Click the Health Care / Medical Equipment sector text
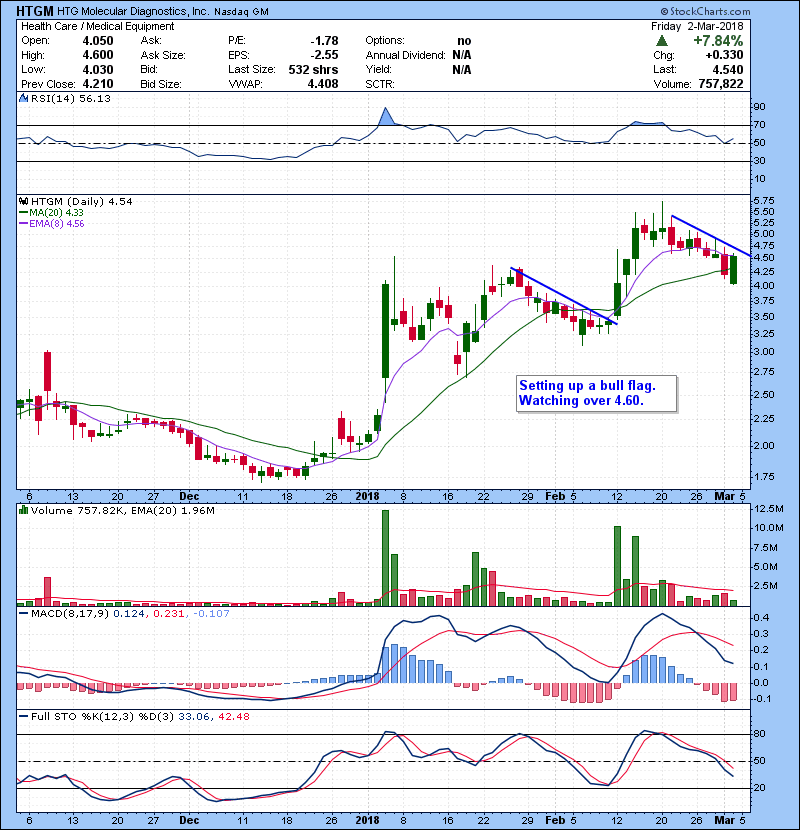Screen dimensions: 800x830 (x=97, y=26)
